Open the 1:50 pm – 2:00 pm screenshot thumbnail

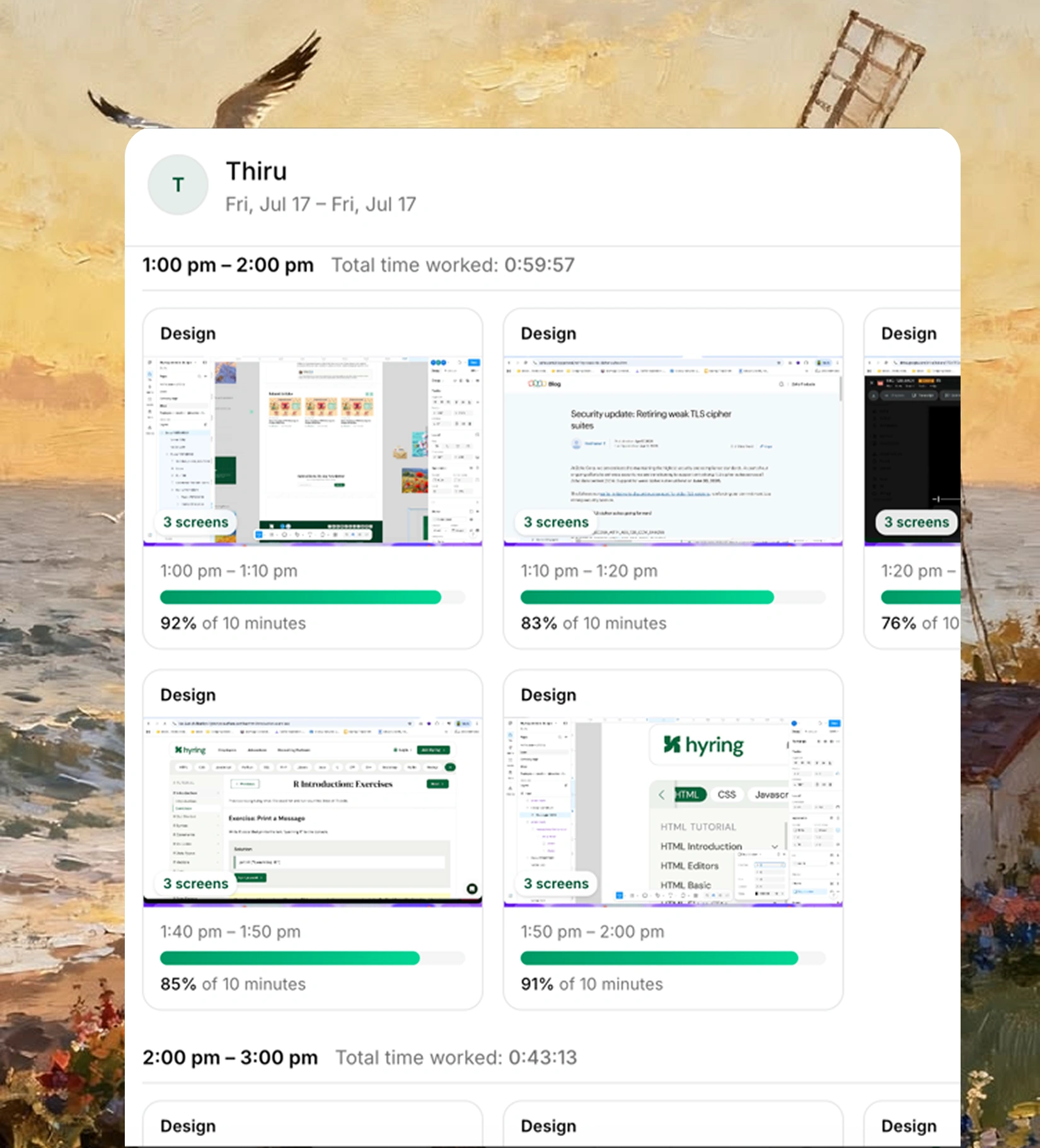click(673, 812)
